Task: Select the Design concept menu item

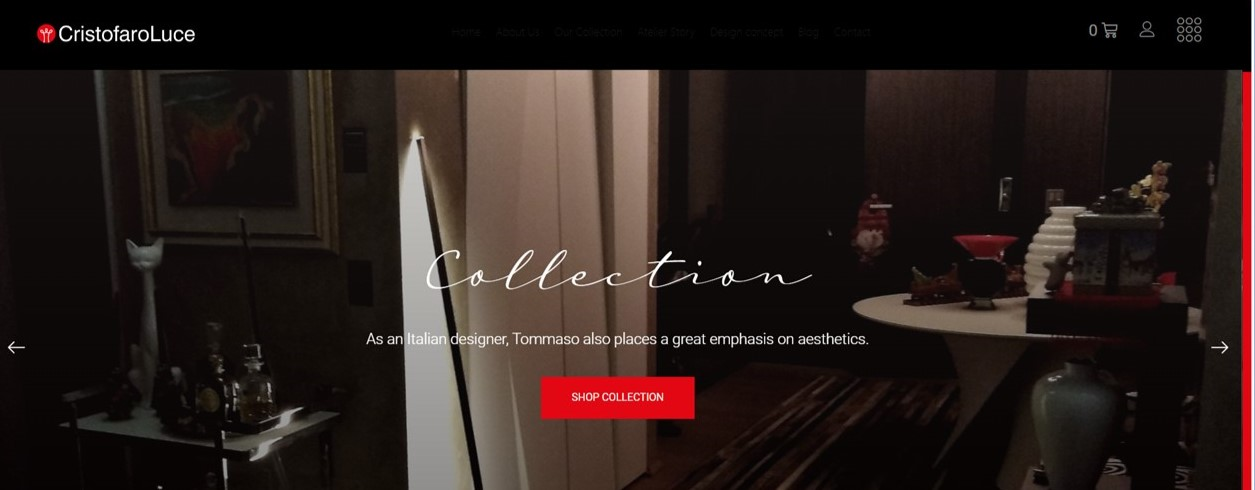Action: (x=746, y=32)
